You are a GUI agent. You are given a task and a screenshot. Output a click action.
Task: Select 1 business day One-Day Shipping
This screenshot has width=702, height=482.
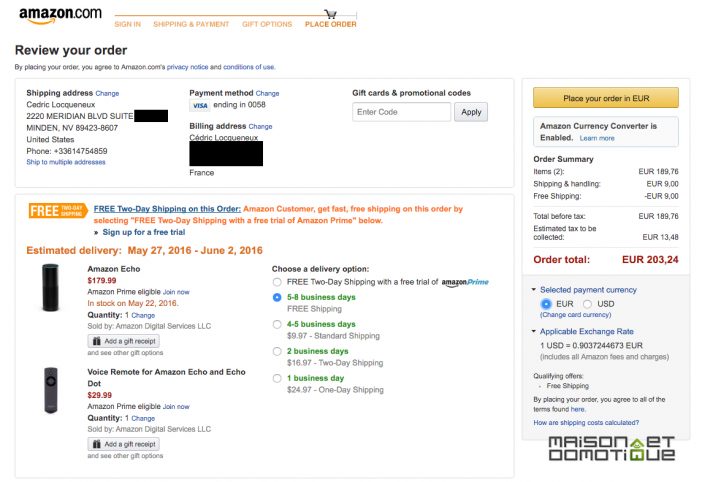click(277, 378)
